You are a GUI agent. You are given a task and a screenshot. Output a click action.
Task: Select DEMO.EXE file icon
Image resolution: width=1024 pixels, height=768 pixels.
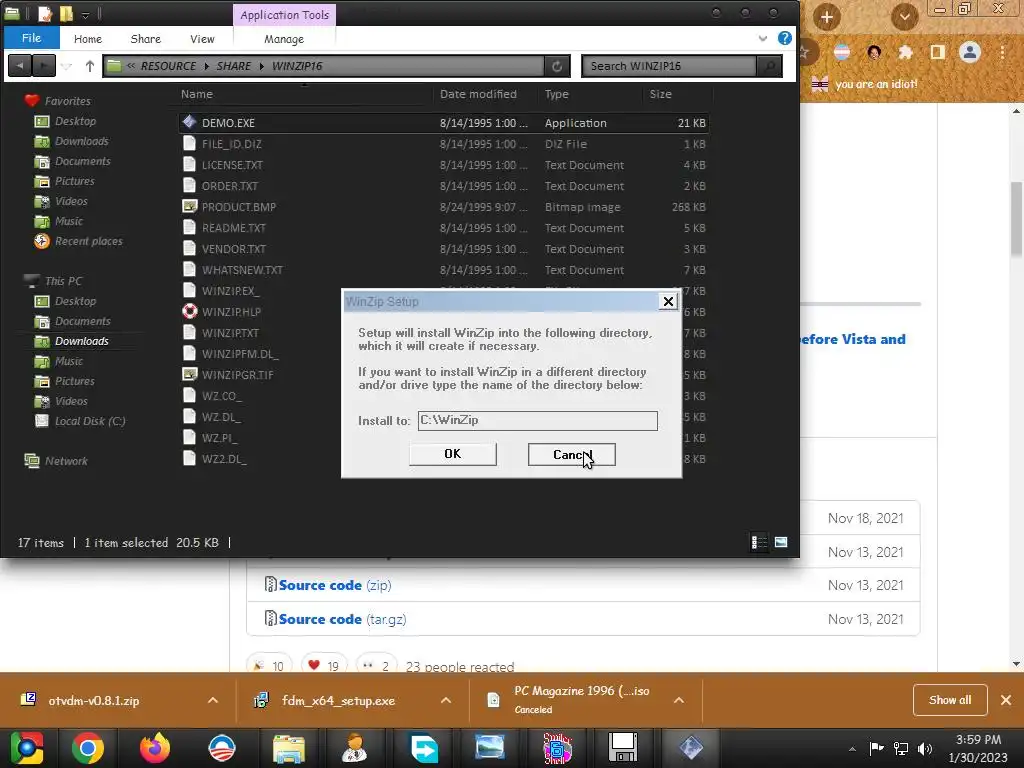(x=189, y=122)
